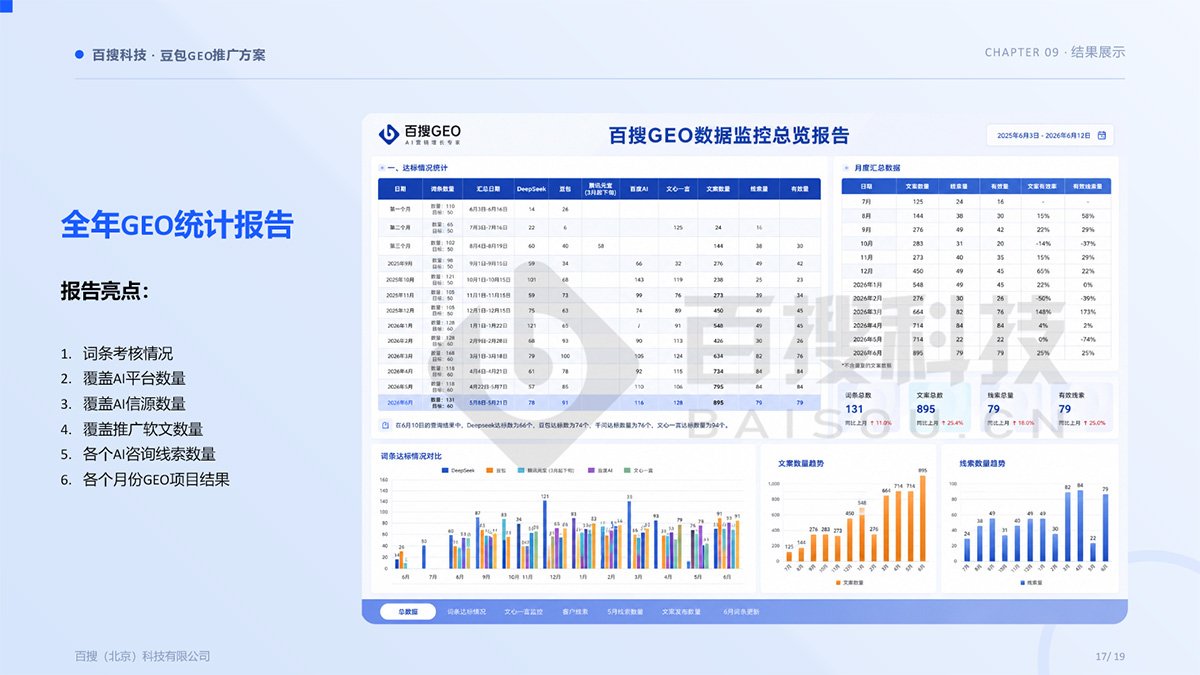Click the 84 bar in 线索数量趋势 chart
This screenshot has width=1200, height=675.
pyautogui.click(x=1080, y=527)
